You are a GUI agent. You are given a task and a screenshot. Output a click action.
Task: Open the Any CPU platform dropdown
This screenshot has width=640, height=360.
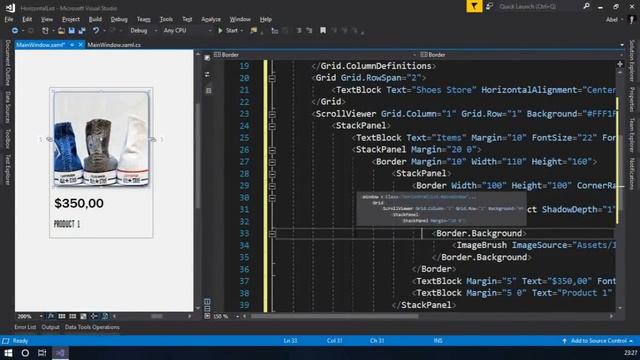[x=187, y=31]
